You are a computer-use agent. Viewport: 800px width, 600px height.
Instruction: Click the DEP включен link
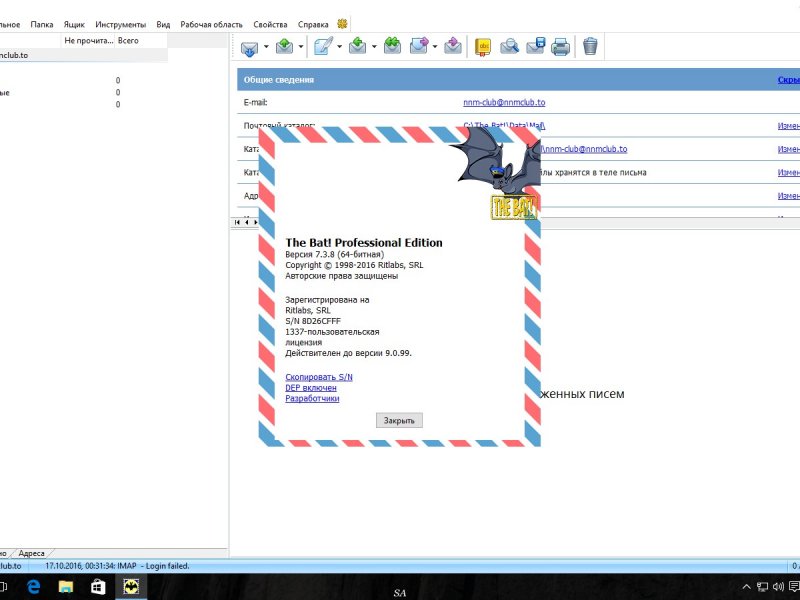[311, 388]
